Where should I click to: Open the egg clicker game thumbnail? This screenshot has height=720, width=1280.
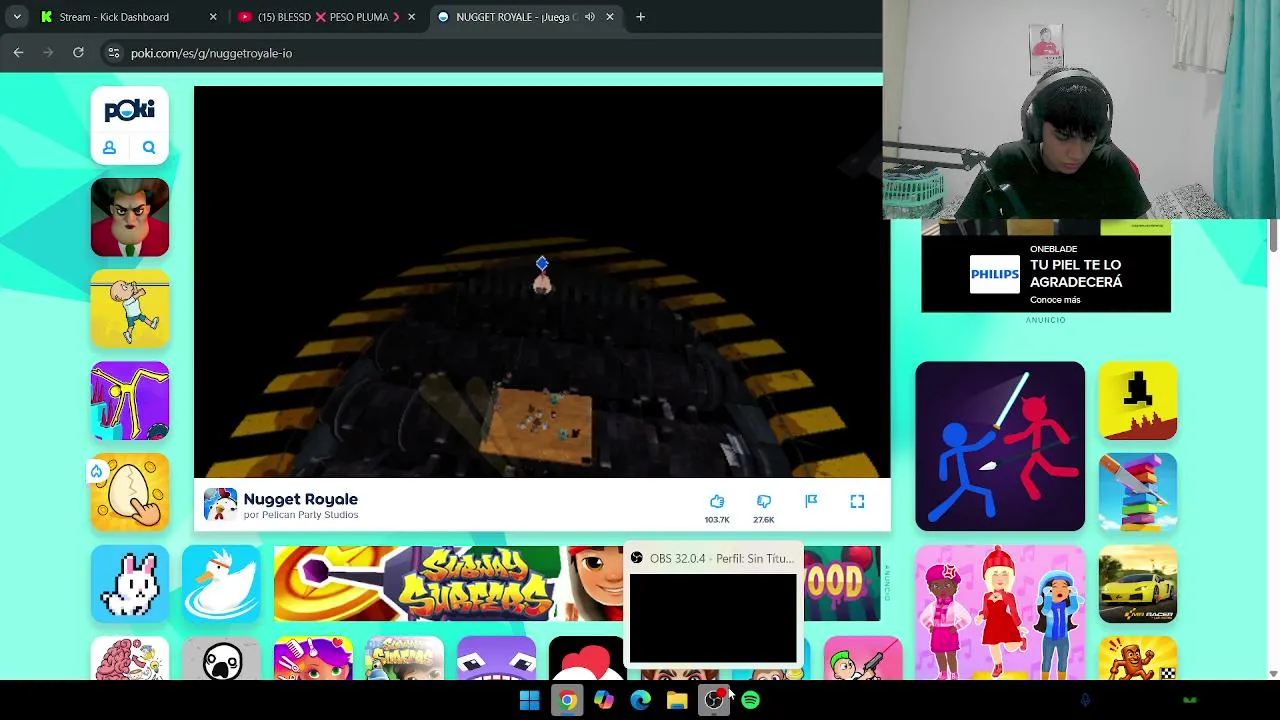(x=130, y=492)
